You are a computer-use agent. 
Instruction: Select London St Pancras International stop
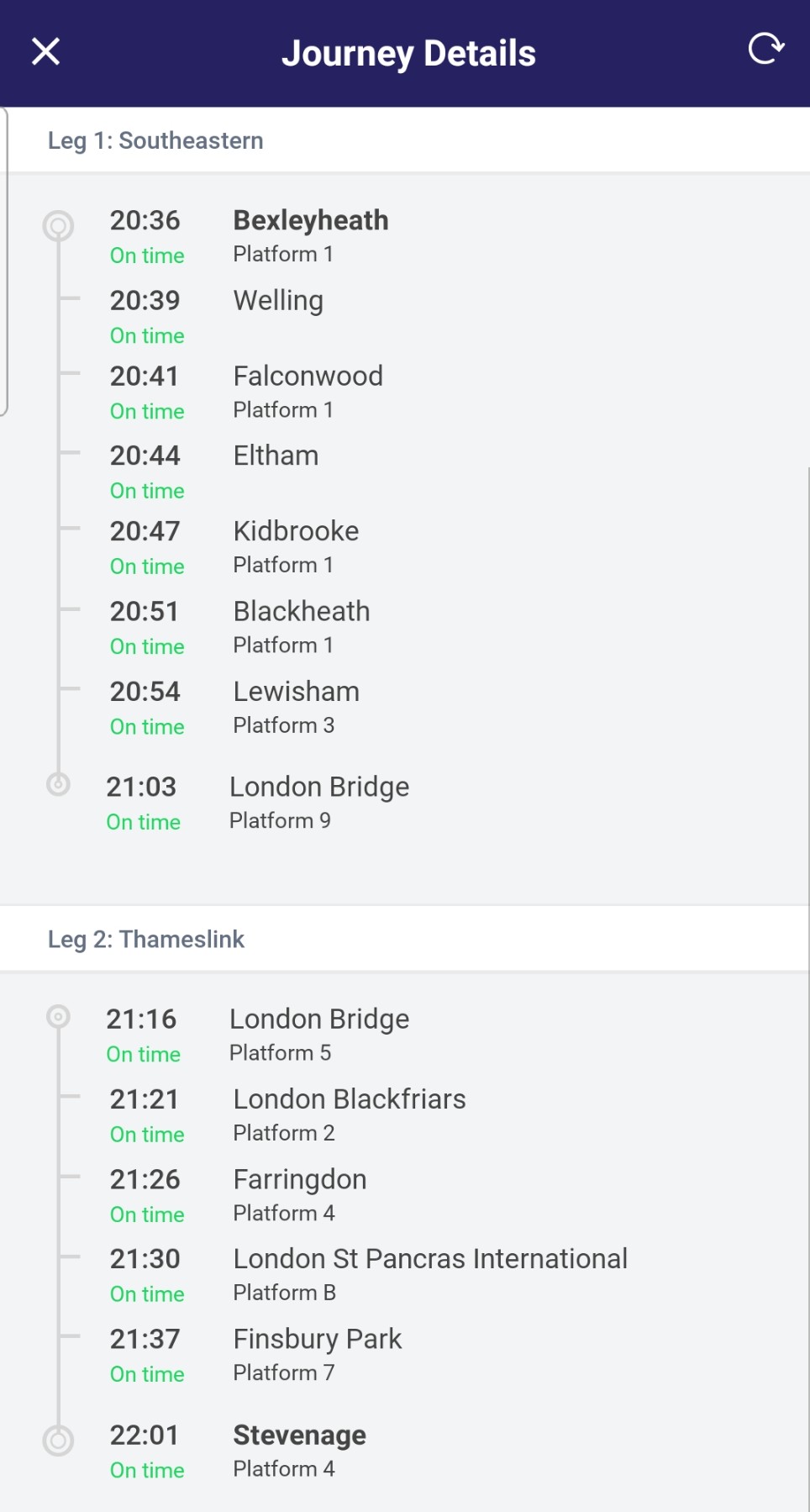[429, 1259]
